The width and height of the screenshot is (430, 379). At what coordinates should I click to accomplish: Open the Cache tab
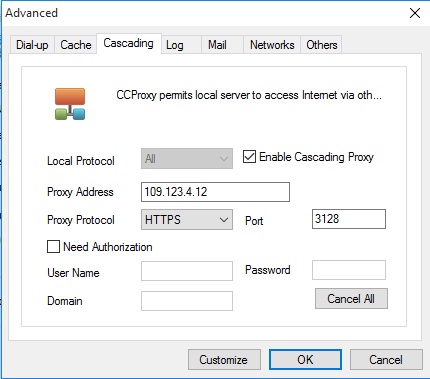coord(76,45)
